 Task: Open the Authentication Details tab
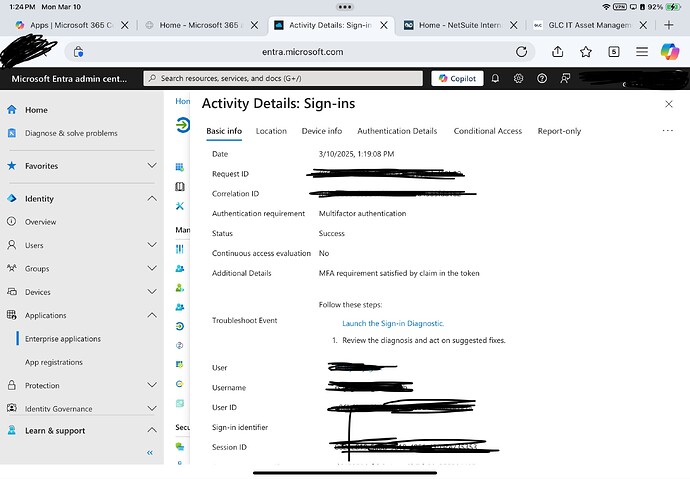pos(397,131)
